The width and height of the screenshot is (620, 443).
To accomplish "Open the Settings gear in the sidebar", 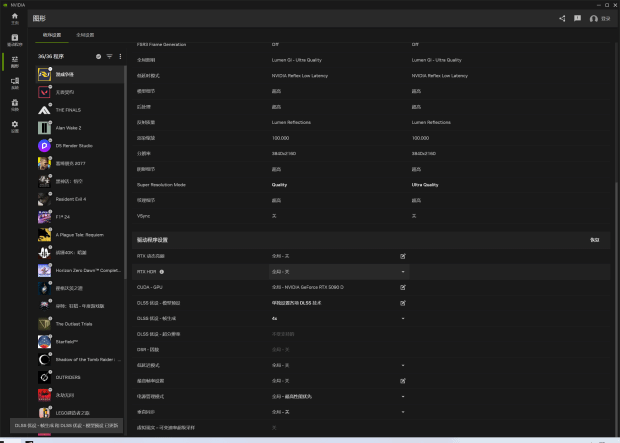I will [15, 126].
